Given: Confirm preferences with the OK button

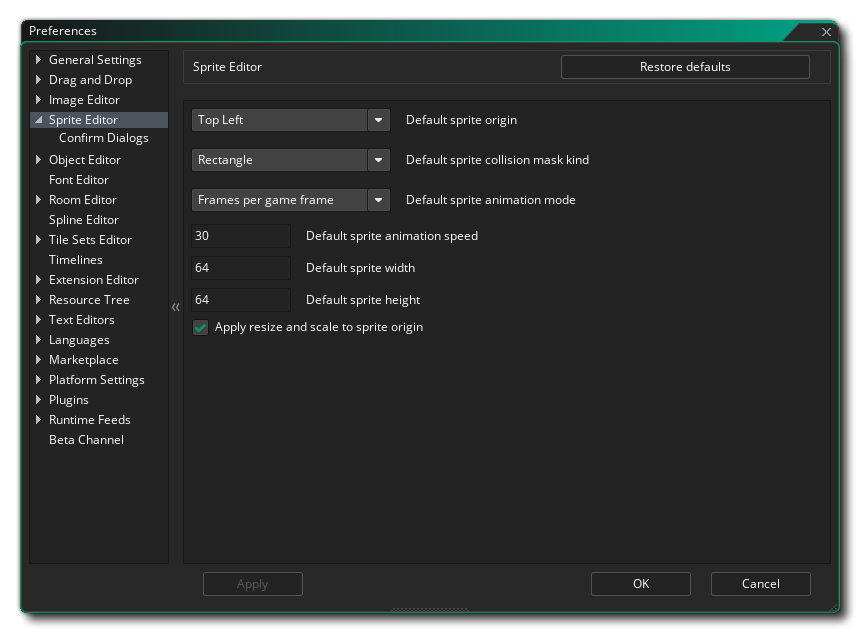Looking at the screenshot, I should point(640,584).
